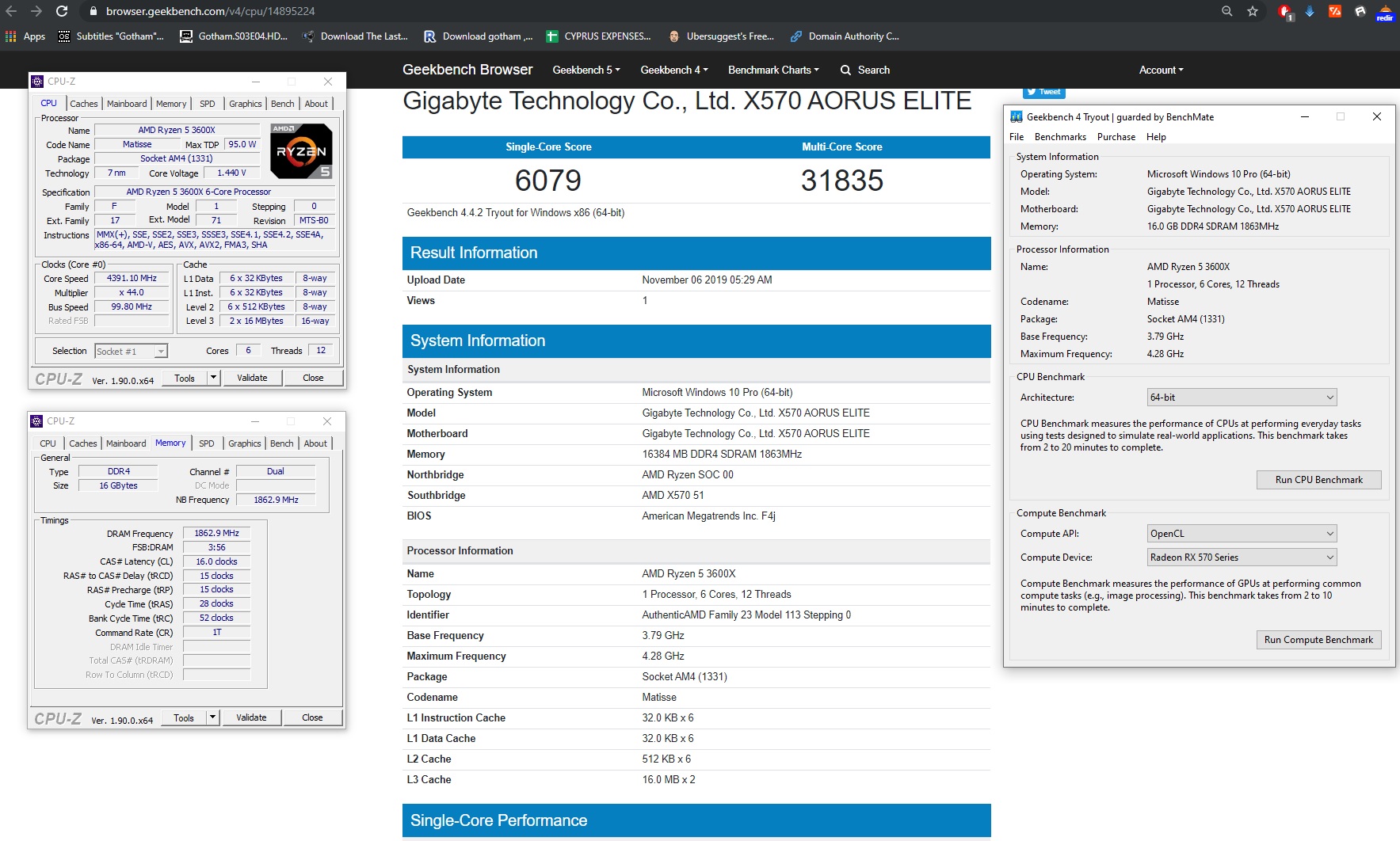Click the red extension icon with badge
The width and height of the screenshot is (1400, 841).
coord(1285,12)
